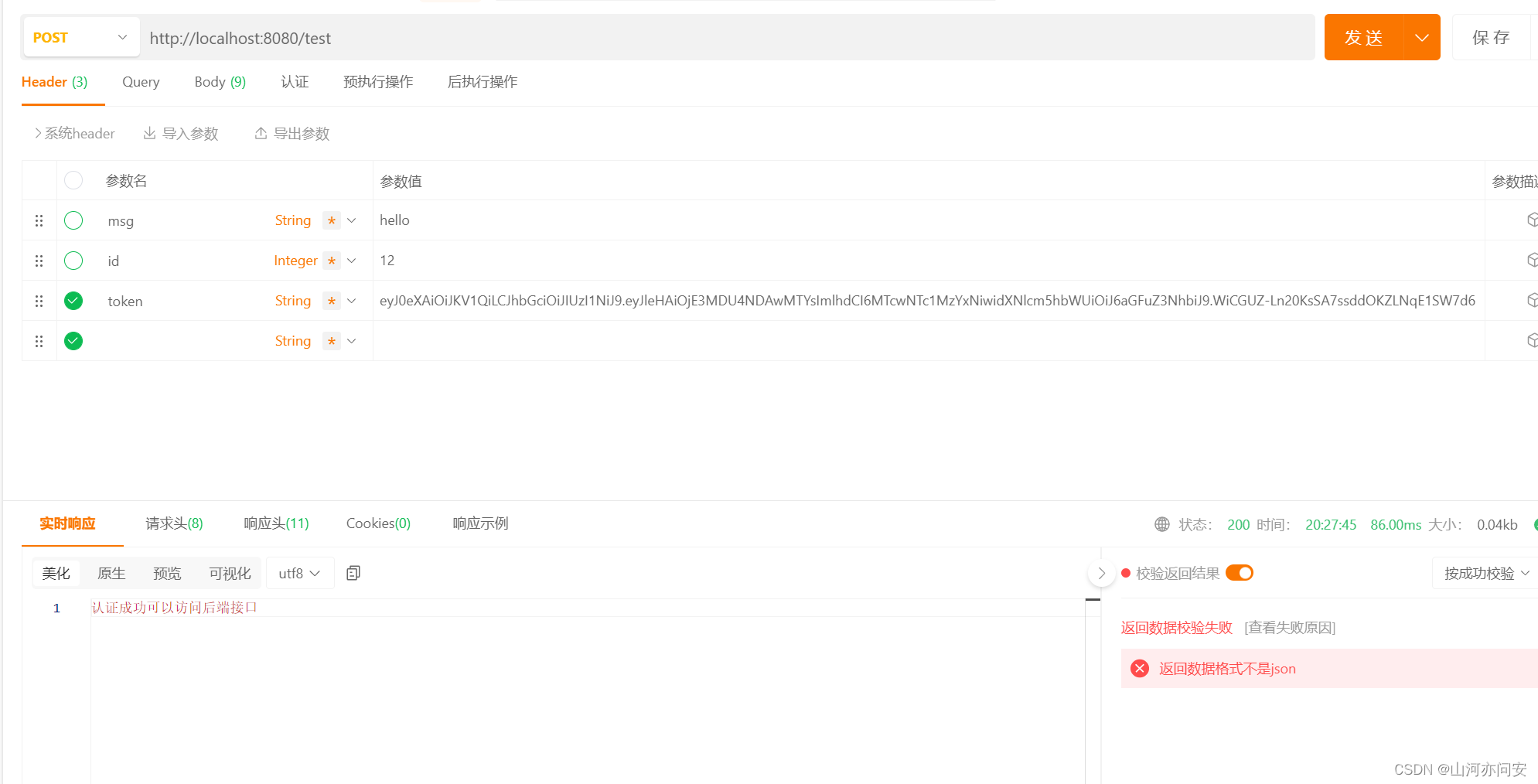Switch to the Query tab
The image size is (1538, 784).
[141, 82]
